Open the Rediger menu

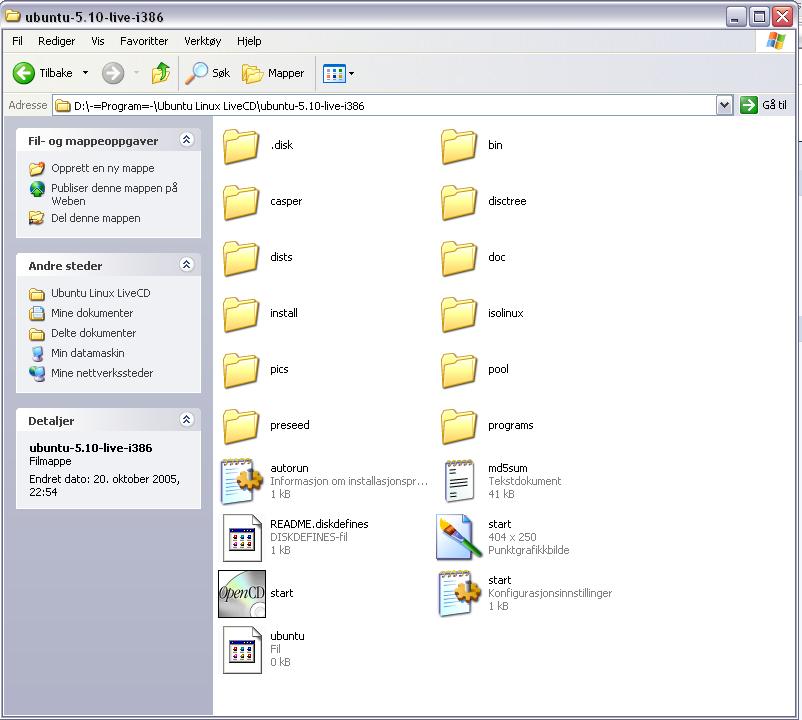click(56, 41)
